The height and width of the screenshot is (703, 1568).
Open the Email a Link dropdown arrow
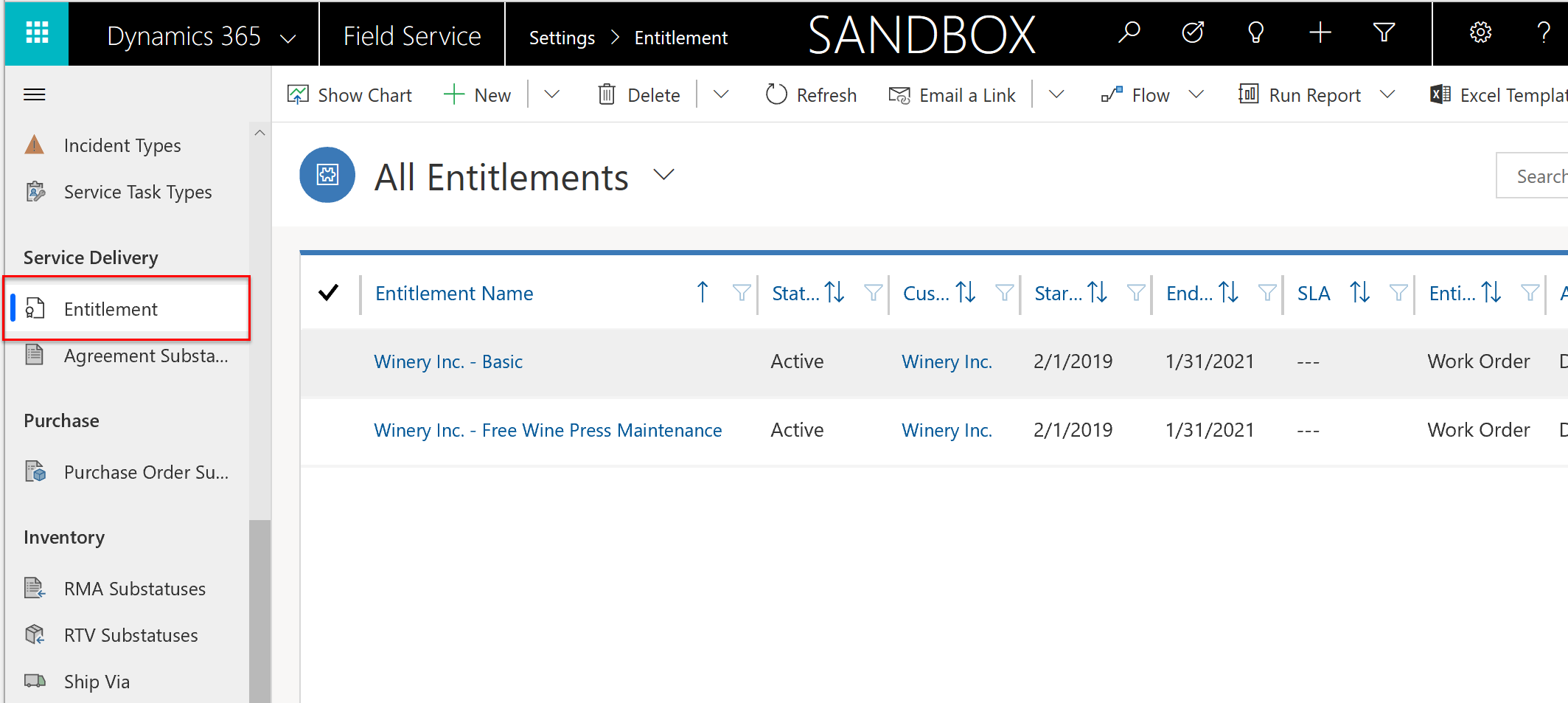click(x=1056, y=94)
